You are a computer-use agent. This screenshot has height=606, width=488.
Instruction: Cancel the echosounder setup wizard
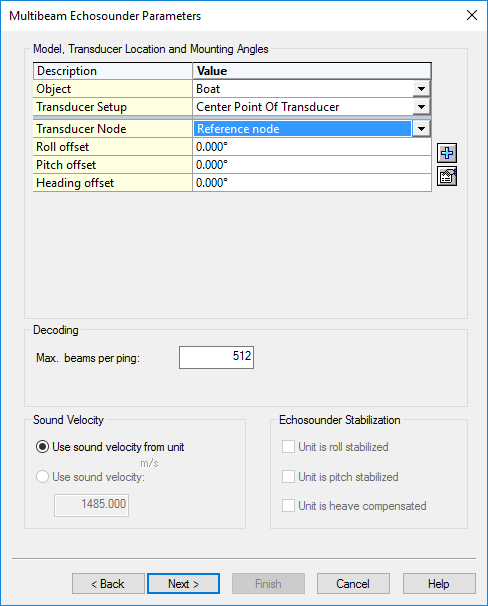pyautogui.click(x=353, y=584)
